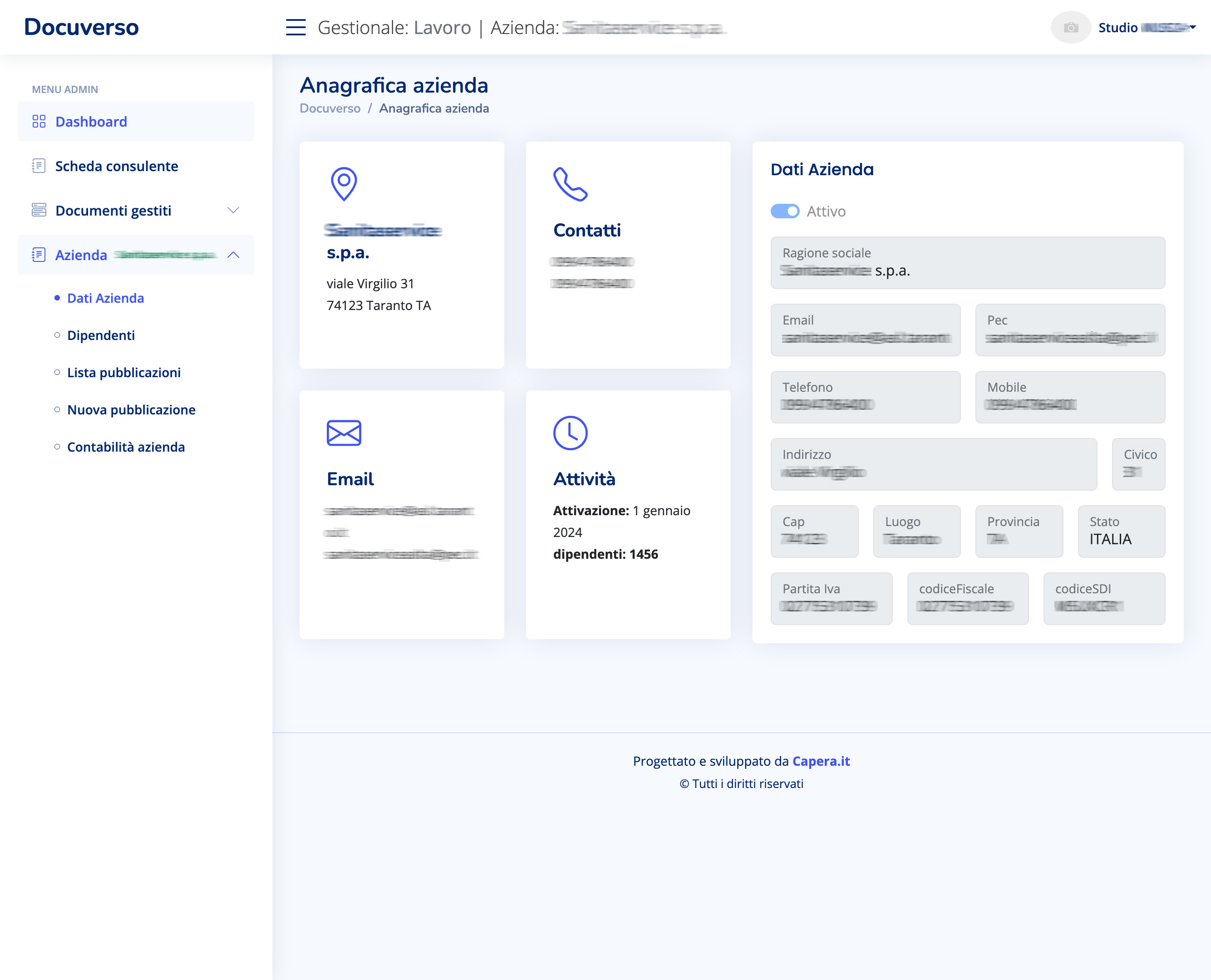Click the camera profile avatar
Screen dimensions: 1211x980
1070,27
